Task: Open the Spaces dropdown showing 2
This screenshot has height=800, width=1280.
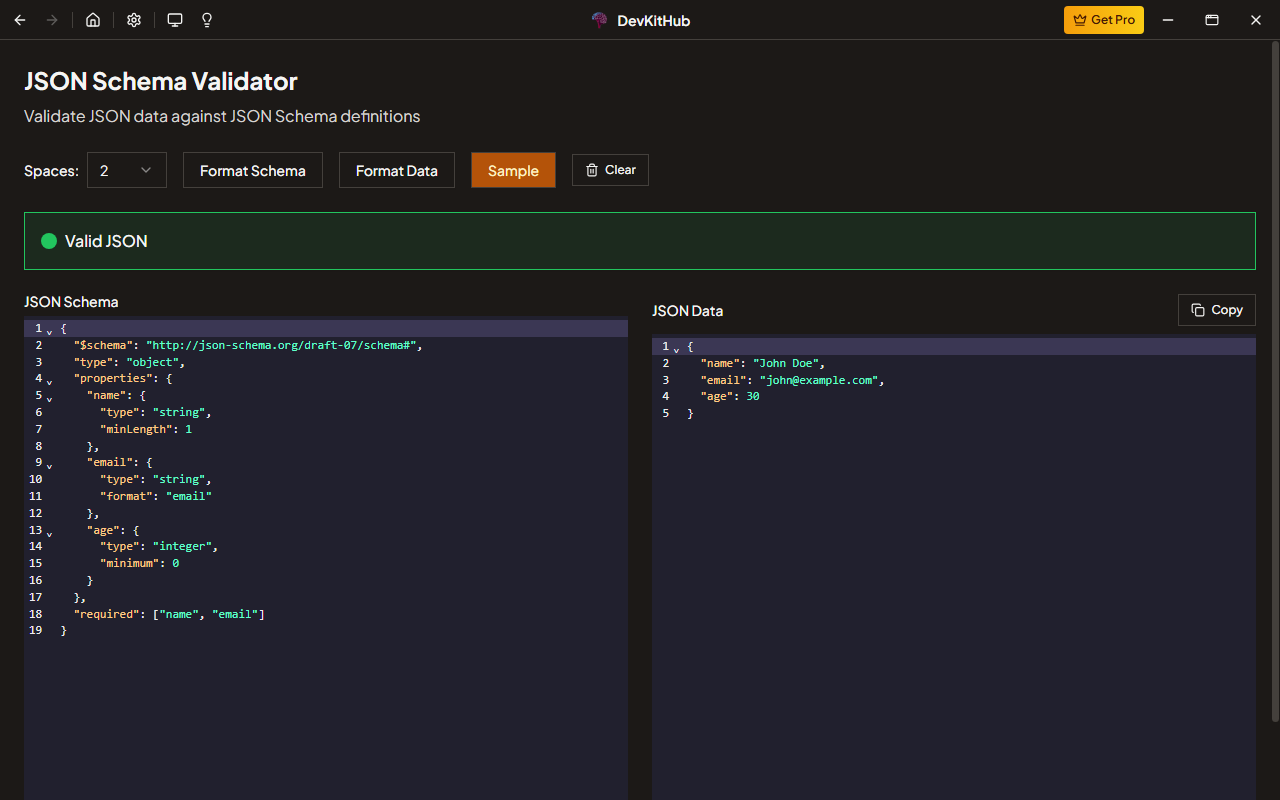Action: (x=127, y=170)
